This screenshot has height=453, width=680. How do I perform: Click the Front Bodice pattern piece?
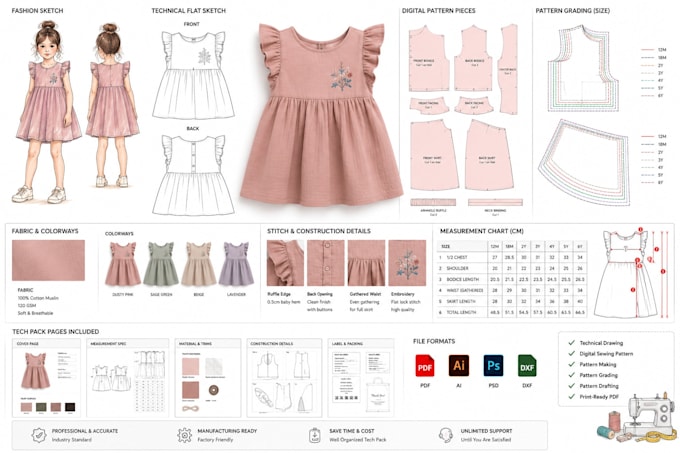[427, 59]
